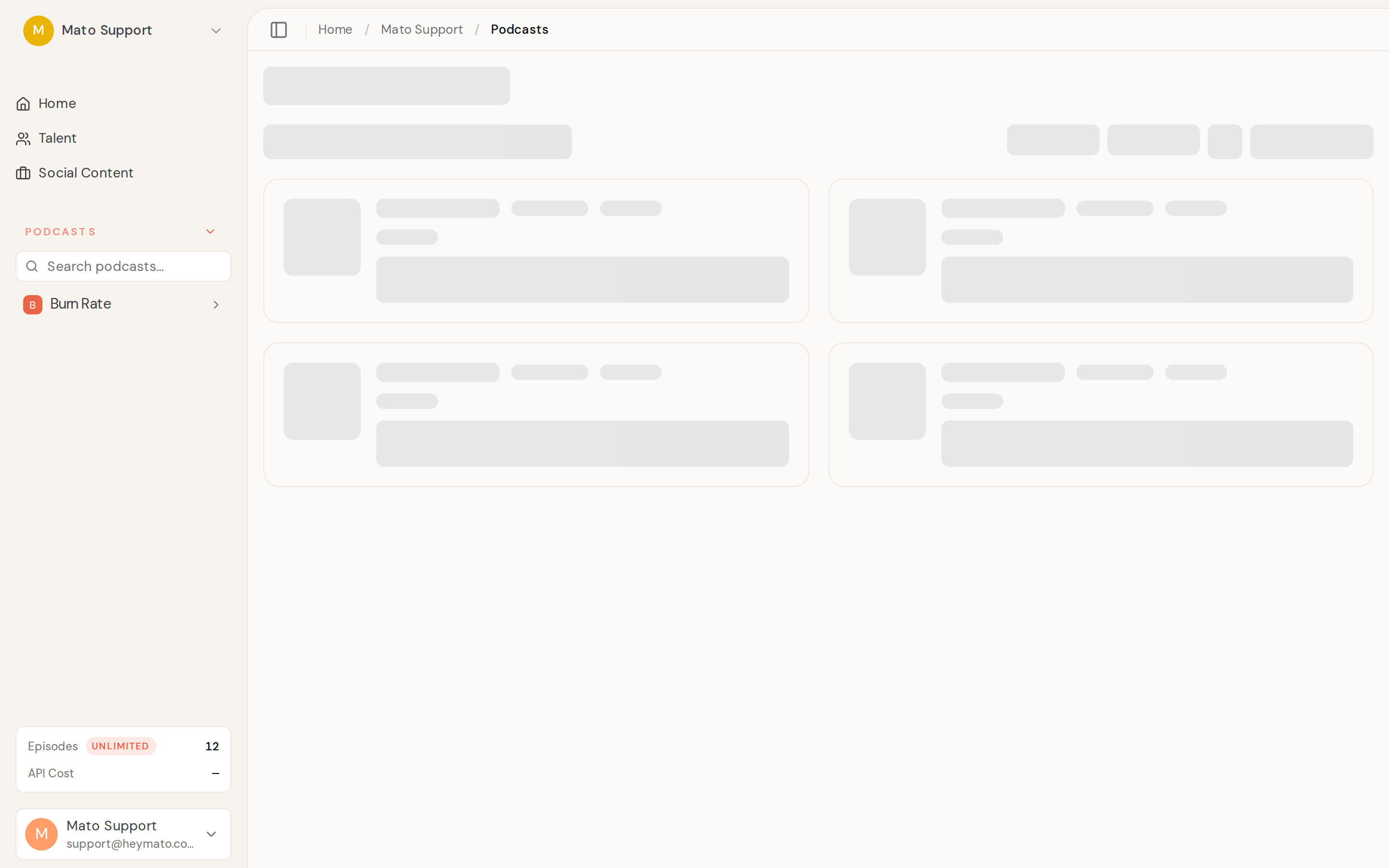Image resolution: width=1389 pixels, height=868 pixels.
Task: Click the UNLIMITED badge
Action: pyautogui.click(x=121, y=746)
